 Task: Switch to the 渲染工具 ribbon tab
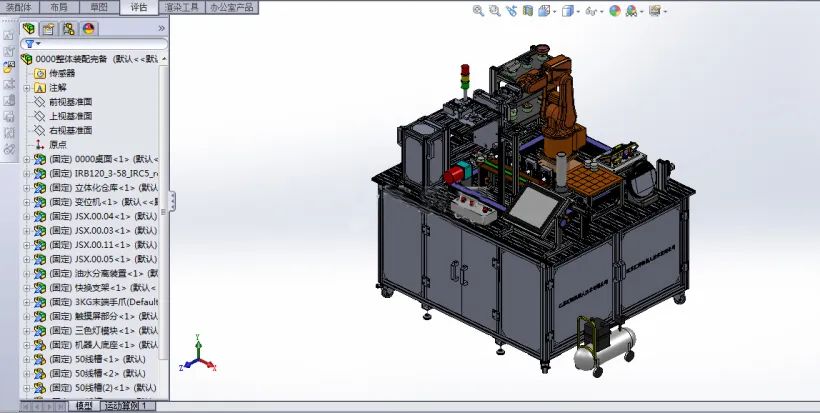click(x=181, y=7)
